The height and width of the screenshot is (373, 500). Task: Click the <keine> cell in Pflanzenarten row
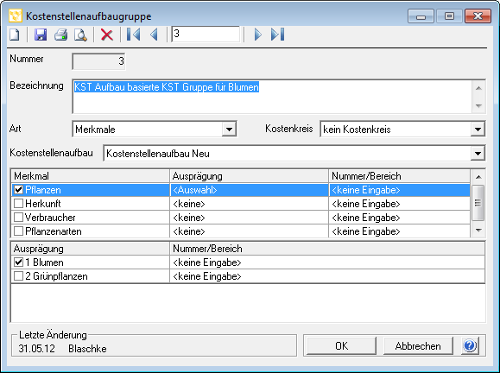(x=249, y=231)
